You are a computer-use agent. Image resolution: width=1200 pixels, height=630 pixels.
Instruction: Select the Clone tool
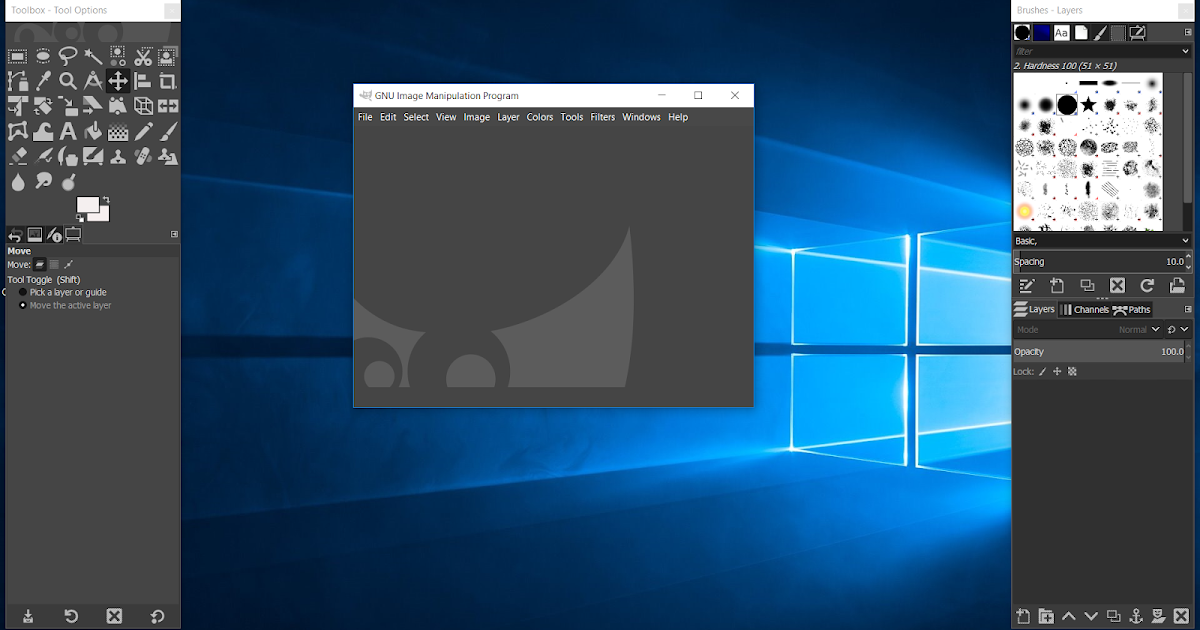click(x=117, y=156)
